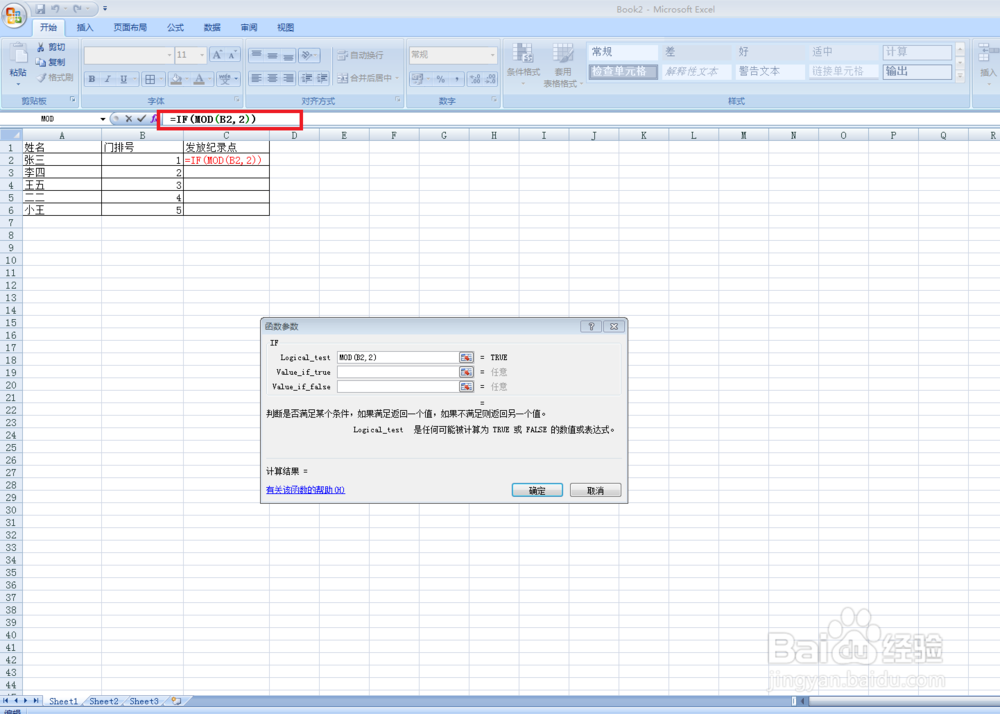Screen dimensions: 1000x714
Task: Confirm formula entry with checkmark icon
Action: point(142,119)
